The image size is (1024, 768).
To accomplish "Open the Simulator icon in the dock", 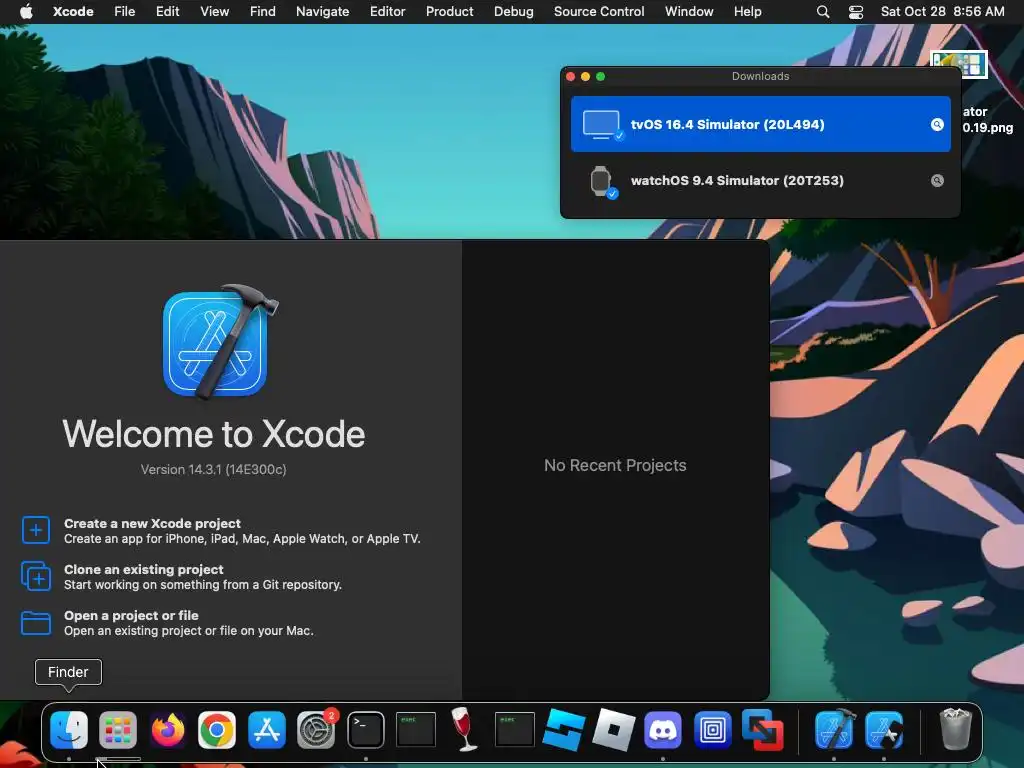I will pos(884,729).
